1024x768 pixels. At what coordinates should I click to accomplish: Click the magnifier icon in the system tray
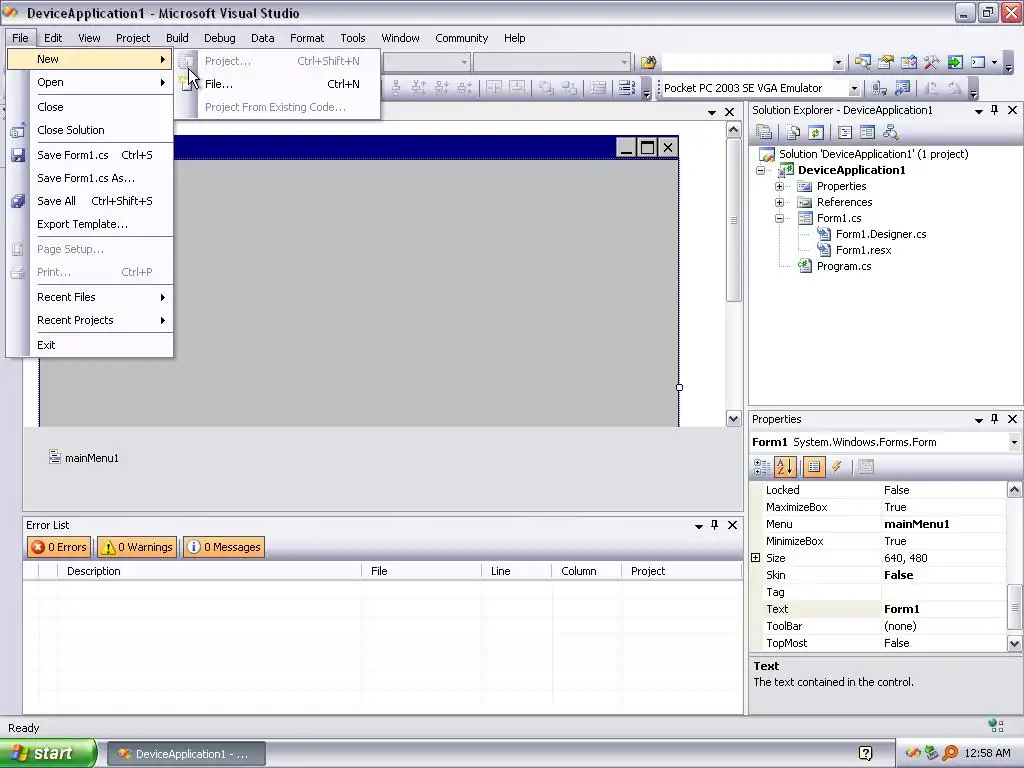tap(950, 753)
